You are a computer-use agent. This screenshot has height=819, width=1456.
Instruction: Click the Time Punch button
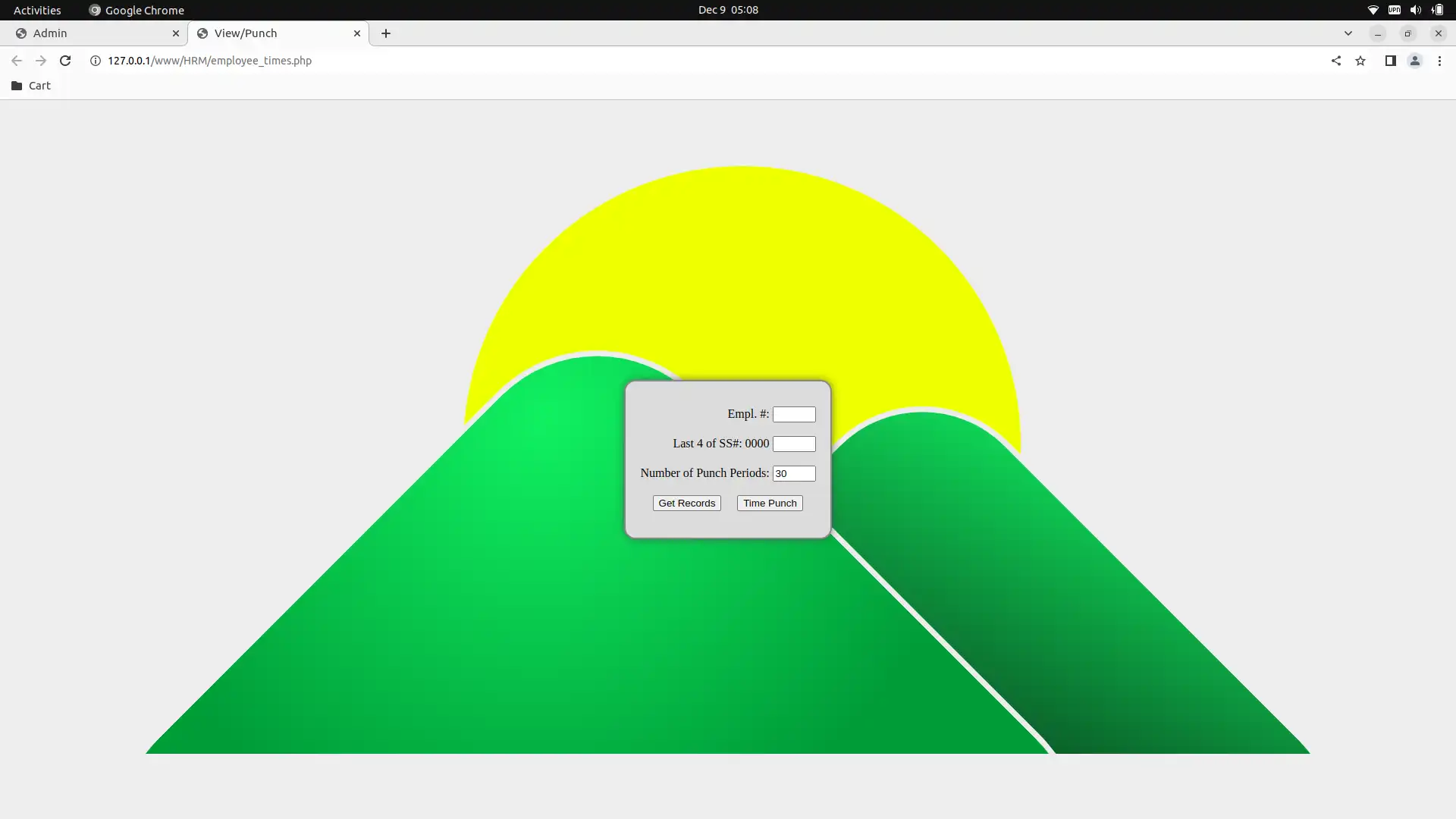click(770, 502)
